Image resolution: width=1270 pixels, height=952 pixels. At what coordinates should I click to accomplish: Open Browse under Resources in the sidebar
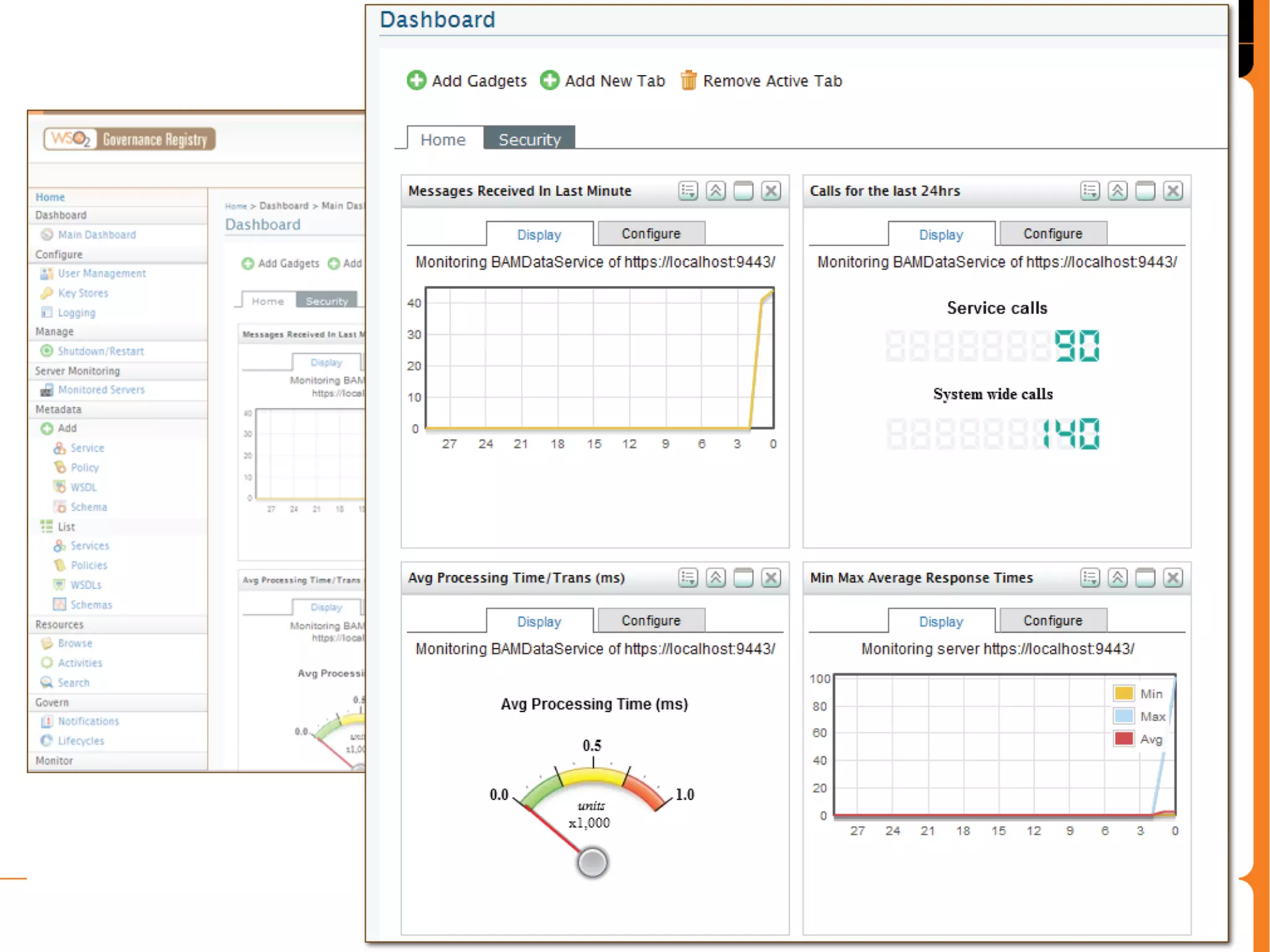(75, 643)
